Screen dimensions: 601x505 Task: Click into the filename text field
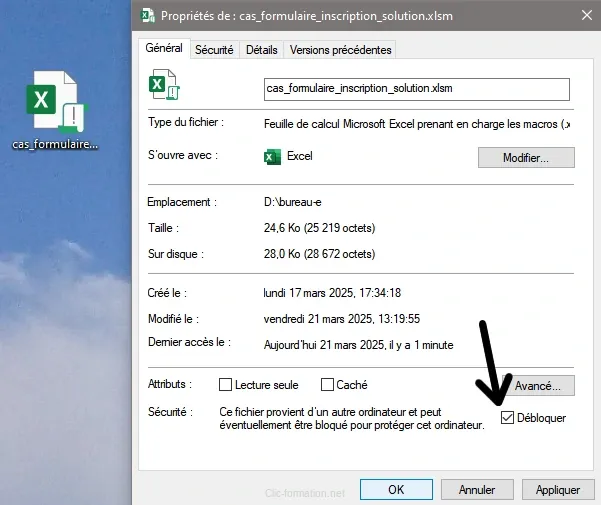pos(415,89)
